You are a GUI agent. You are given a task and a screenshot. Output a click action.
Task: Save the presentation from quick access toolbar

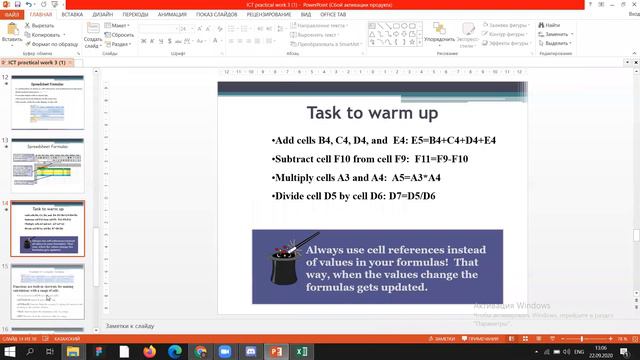tap(18, 4)
